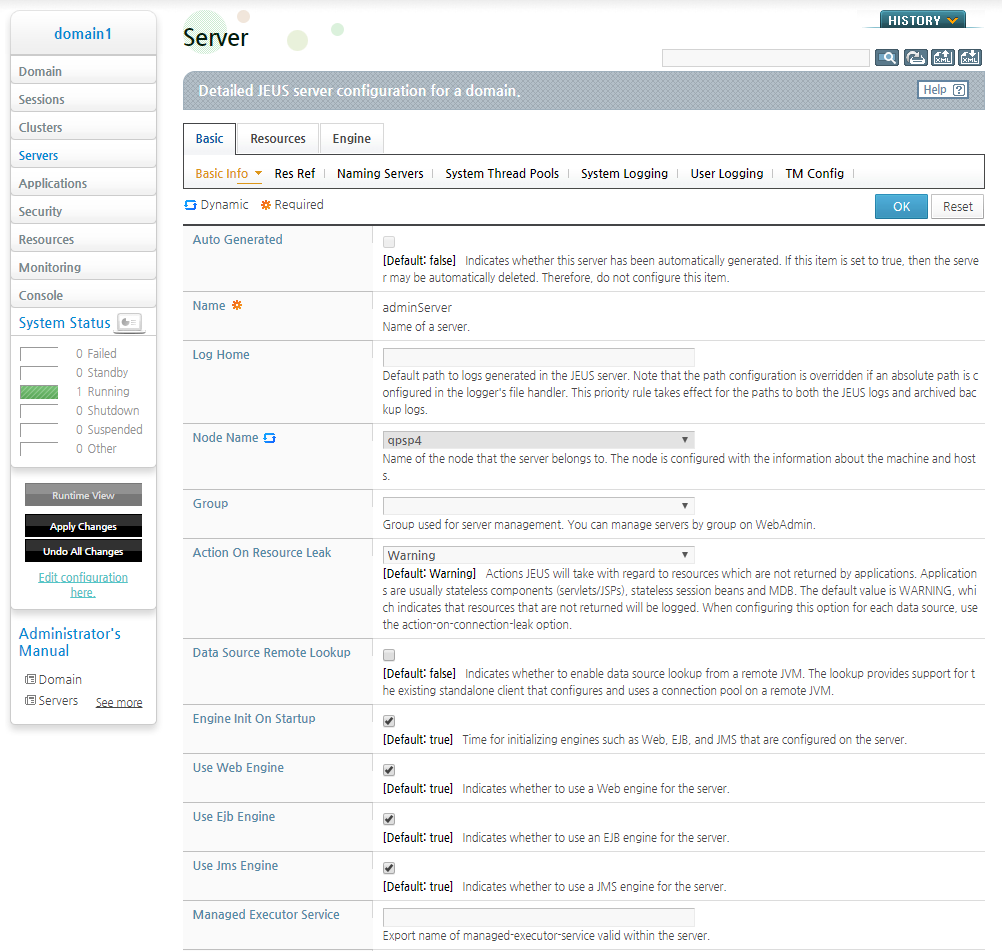The image size is (1002, 951).
Task: Switch to the Resources tab
Action: click(x=278, y=139)
